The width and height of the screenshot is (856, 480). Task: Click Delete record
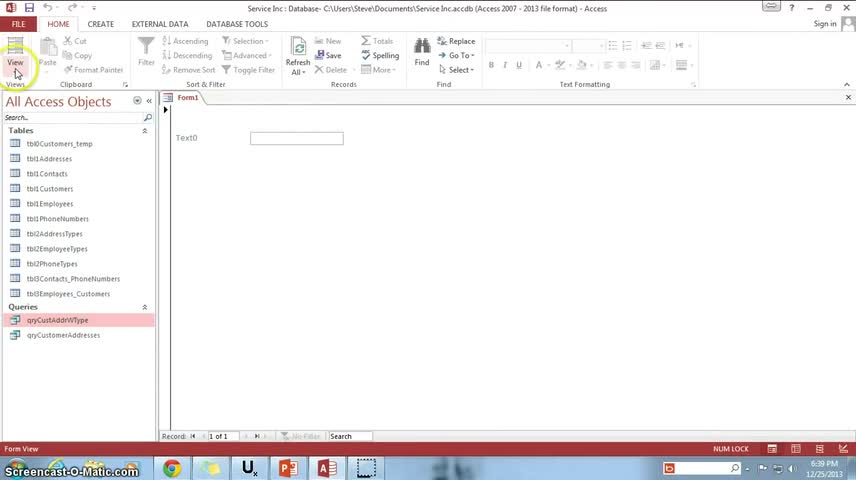tap(331, 70)
